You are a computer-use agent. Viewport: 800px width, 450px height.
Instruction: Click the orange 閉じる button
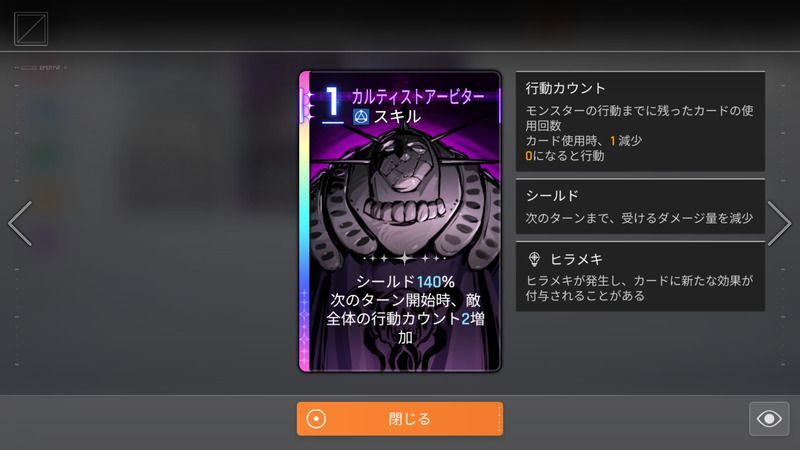[400, 419]
